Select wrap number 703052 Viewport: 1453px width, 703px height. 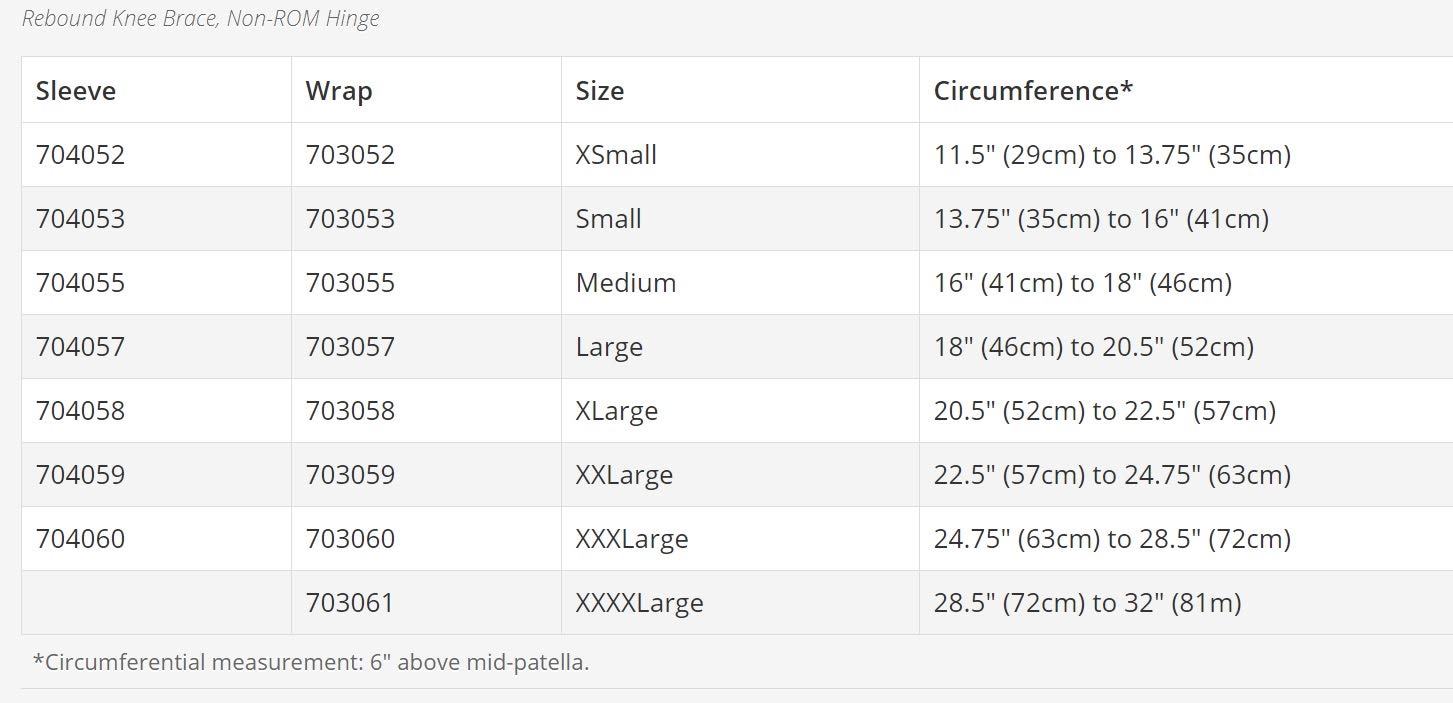(351, 155)
